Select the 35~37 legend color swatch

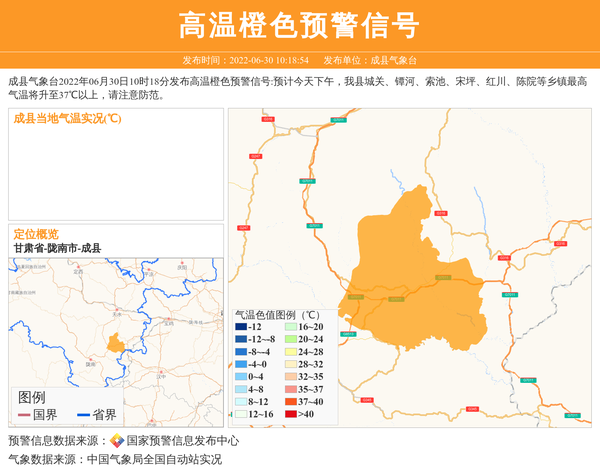tap(290, 389)
